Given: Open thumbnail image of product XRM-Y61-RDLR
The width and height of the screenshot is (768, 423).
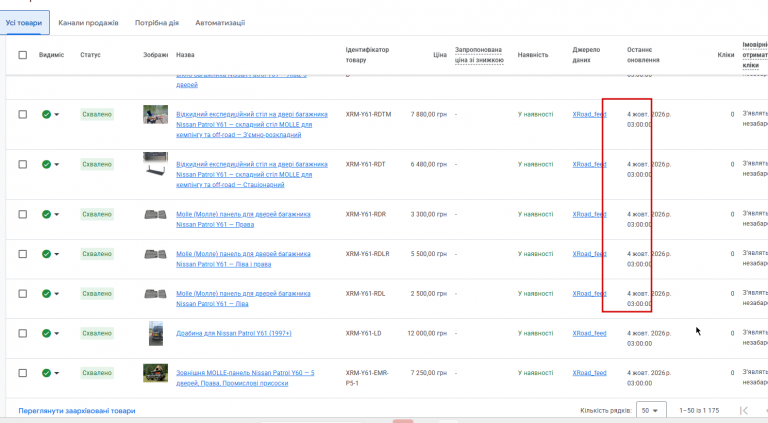Looking at the screenshot, I should pyautogui.click(x=155, y=254).
